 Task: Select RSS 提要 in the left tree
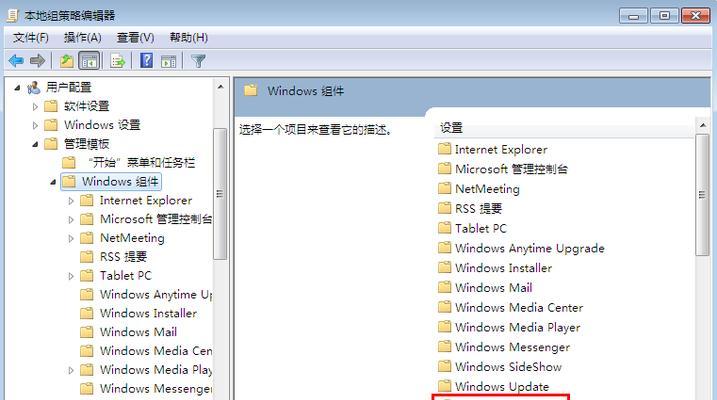coord(123,256)
